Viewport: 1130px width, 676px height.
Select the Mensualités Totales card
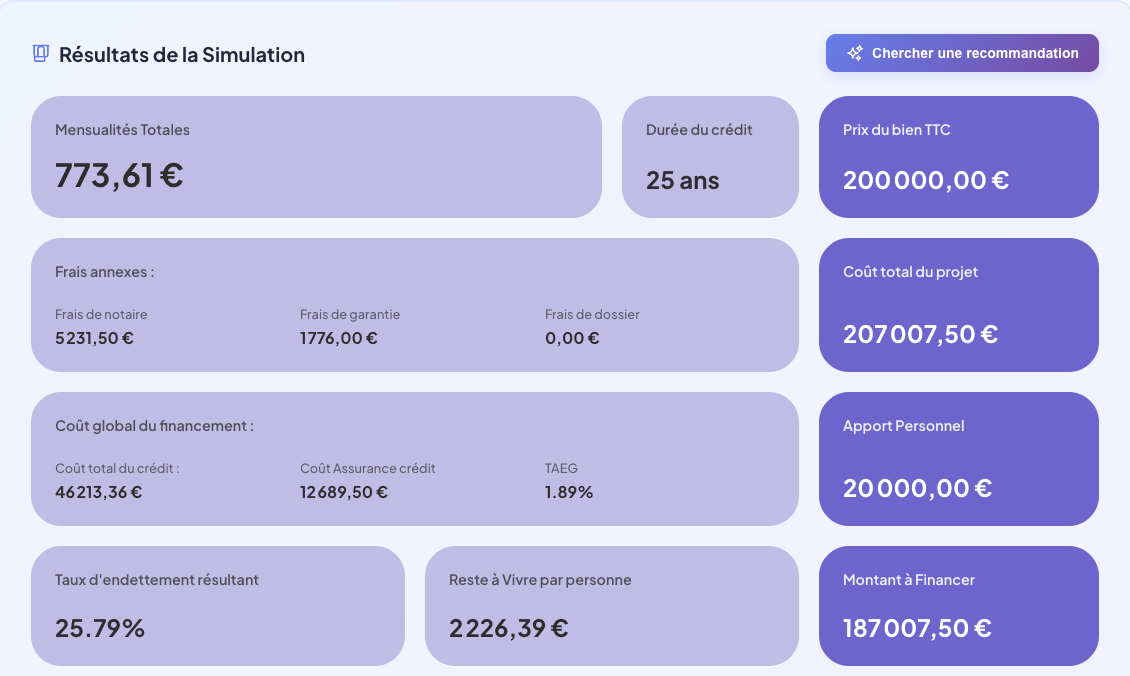click(x=316, y=156)
